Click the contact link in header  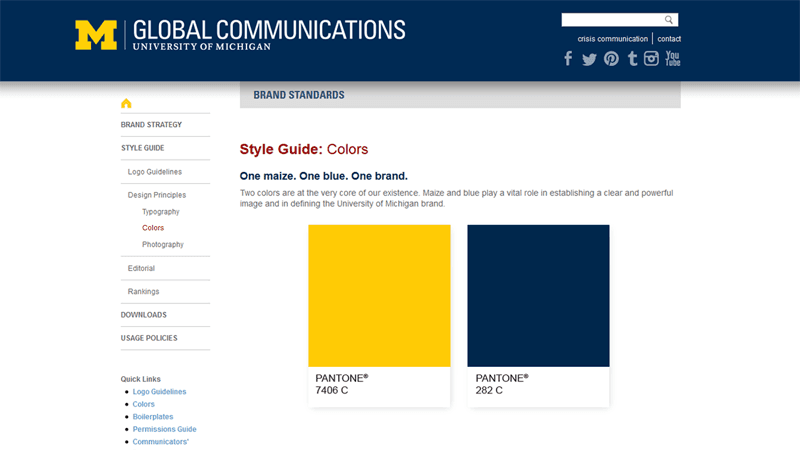(669, 39)
